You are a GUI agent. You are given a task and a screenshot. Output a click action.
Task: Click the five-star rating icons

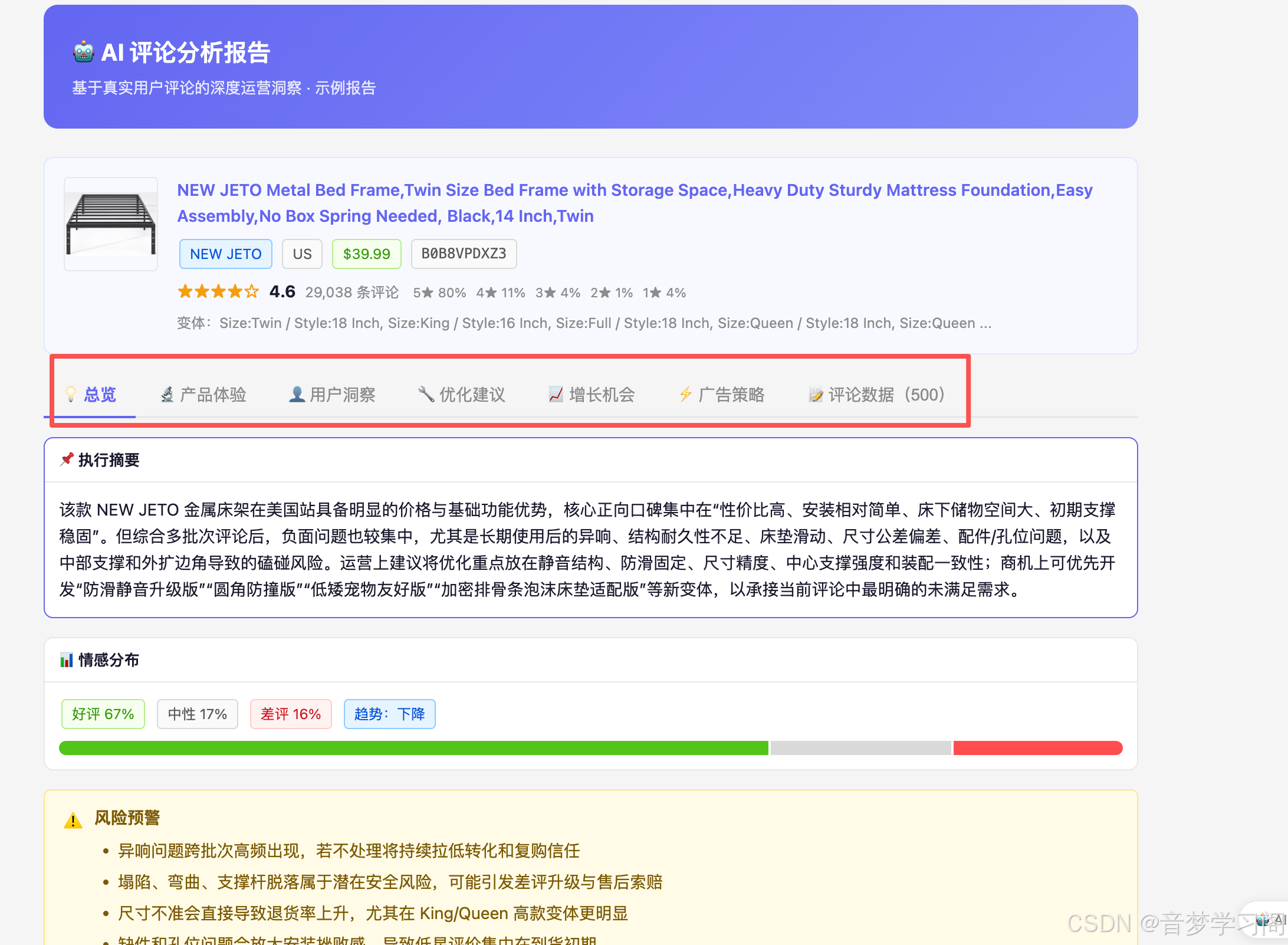tap(218, 291)
